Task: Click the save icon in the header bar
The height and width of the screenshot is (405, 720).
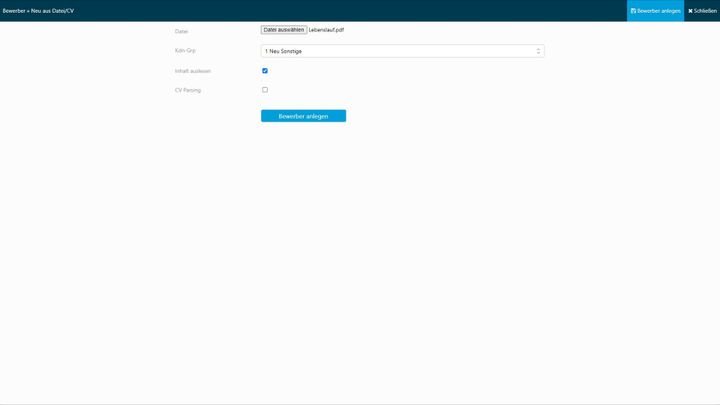Action: coord(633,11)
